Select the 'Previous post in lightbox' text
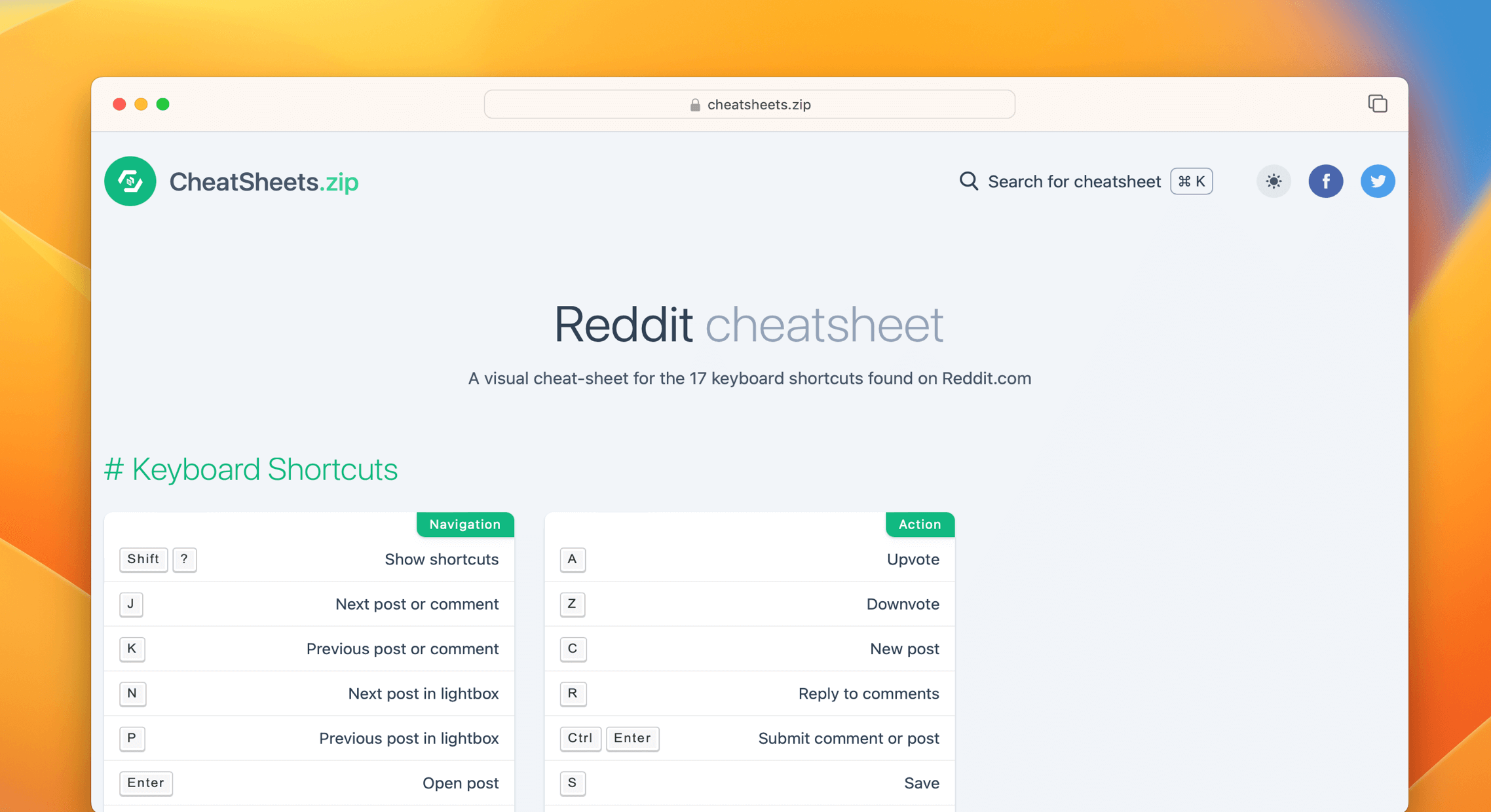Screen dimensions: 1491x812 click(409, 738)
